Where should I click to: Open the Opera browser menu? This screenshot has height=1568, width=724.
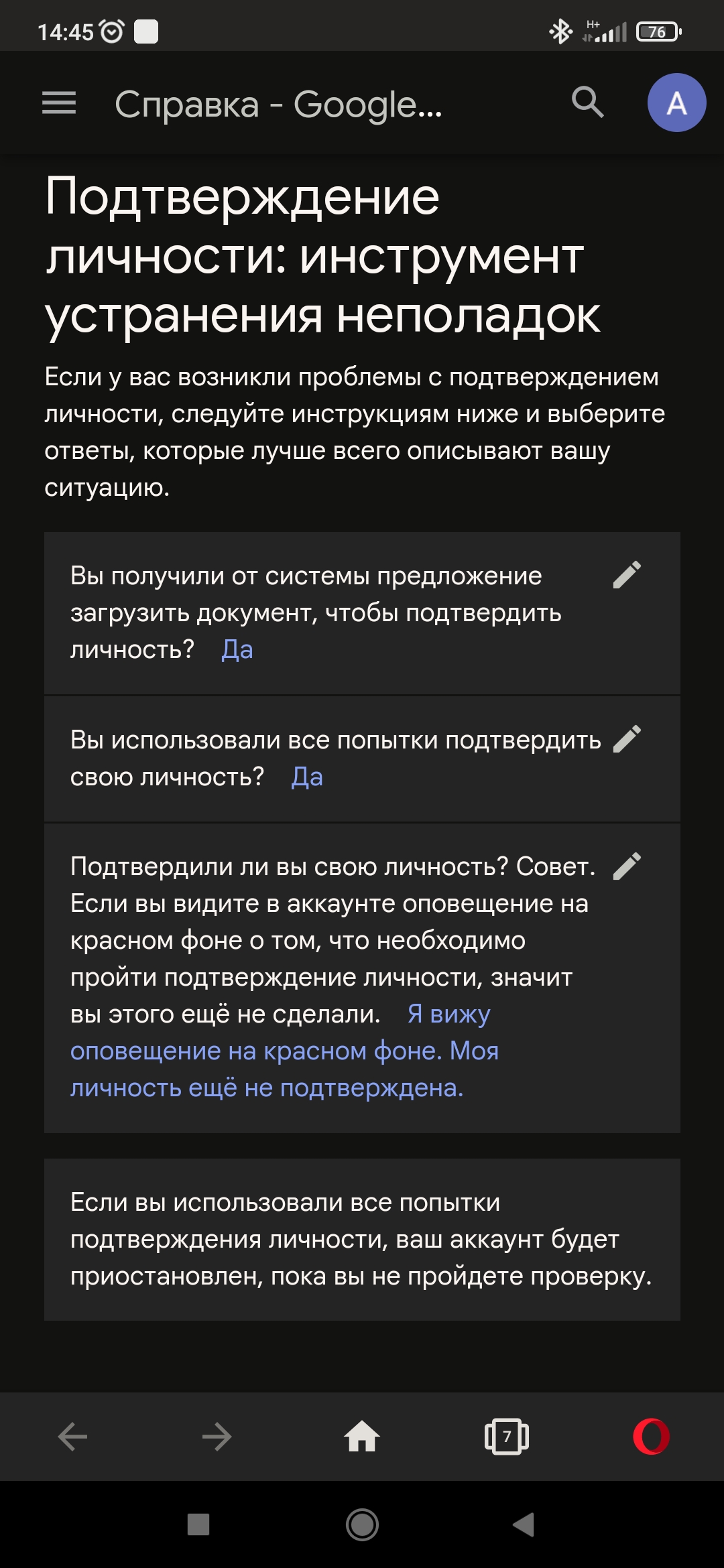[x=651, y=1437]
